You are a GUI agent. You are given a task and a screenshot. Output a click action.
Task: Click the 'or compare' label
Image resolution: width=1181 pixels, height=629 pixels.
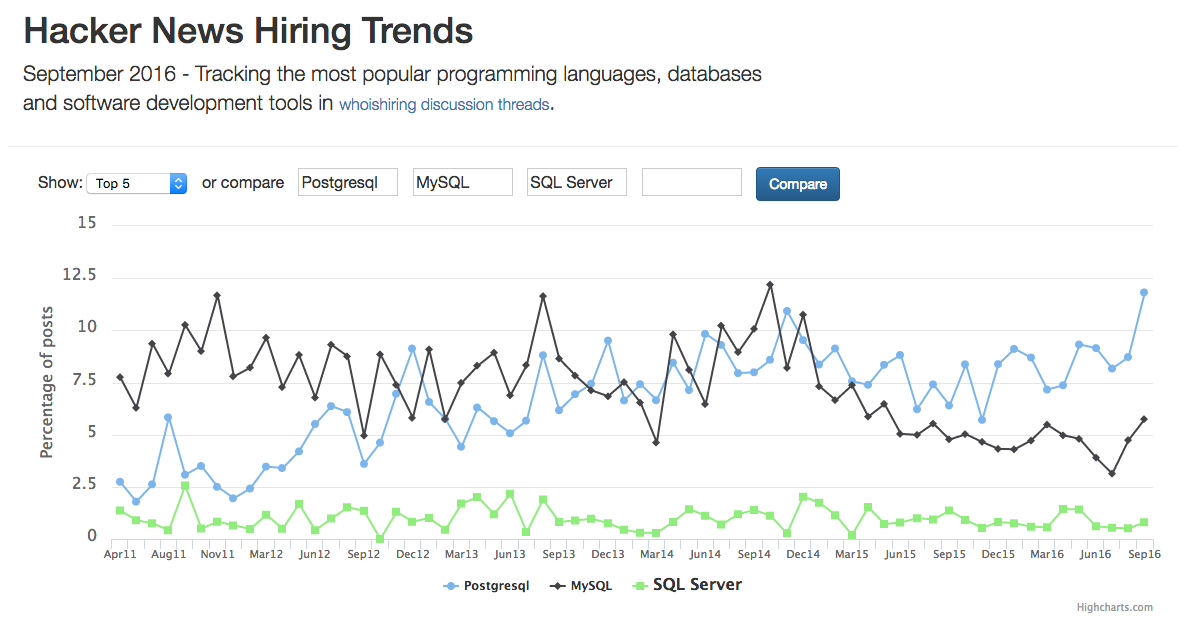coord(243,183)
